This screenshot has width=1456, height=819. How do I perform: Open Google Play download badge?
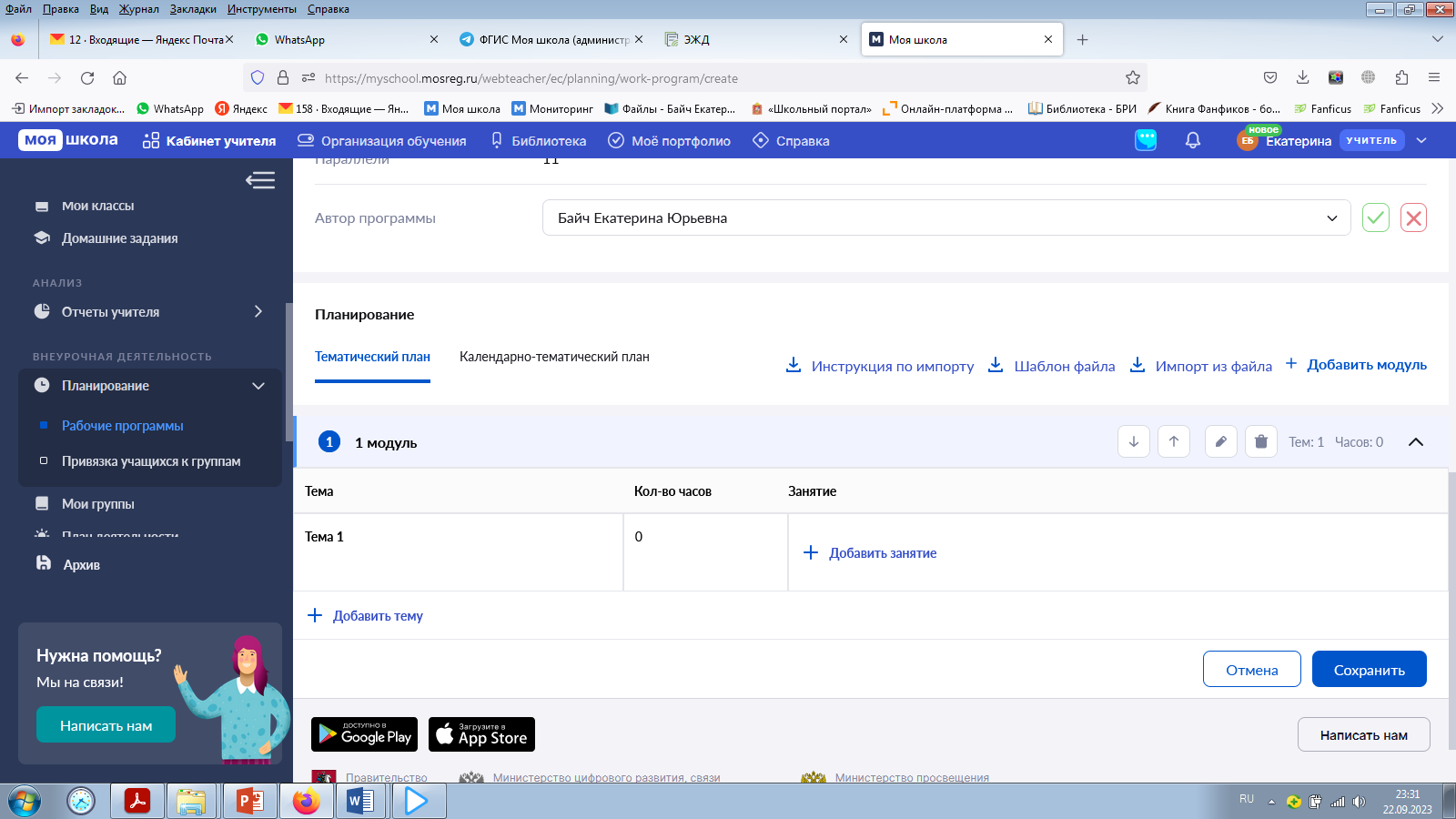pyautogui.click(x=364, y=734)
